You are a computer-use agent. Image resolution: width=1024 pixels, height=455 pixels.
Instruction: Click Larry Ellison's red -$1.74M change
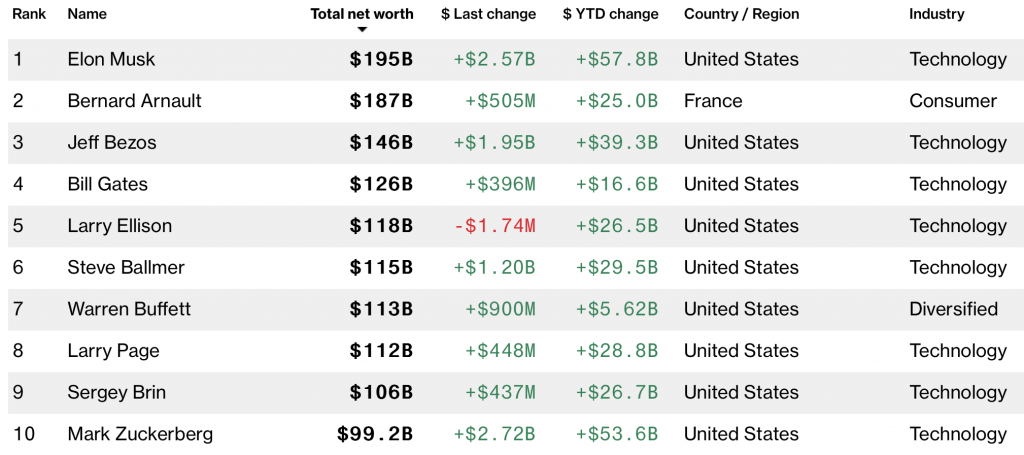[494, 226]
